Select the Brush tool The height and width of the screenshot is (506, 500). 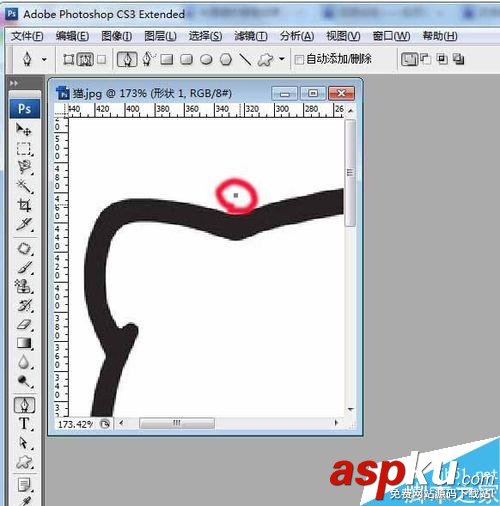pyautogui.click(x=24, y=267)
